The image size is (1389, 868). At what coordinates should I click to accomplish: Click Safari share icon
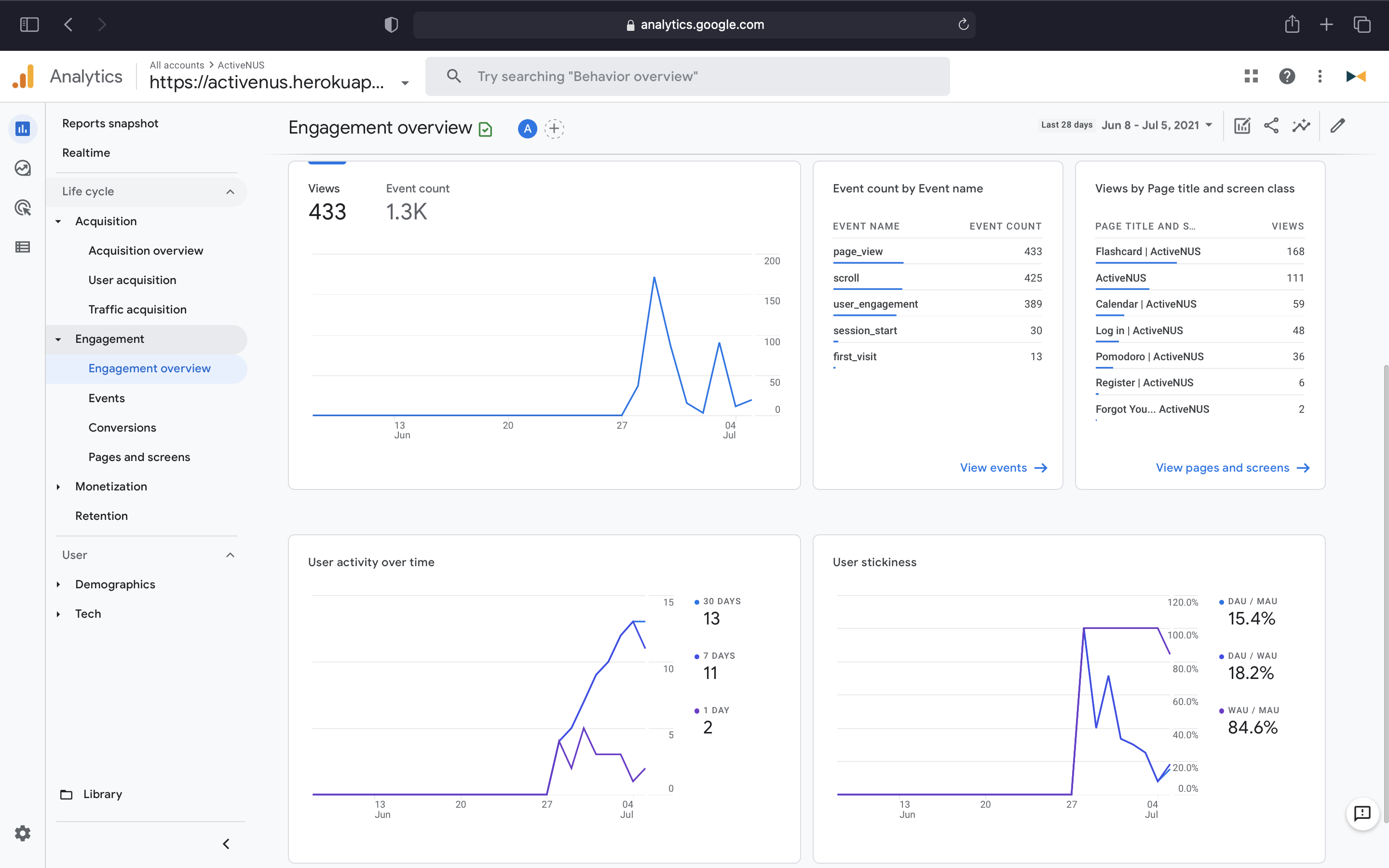pos(1292,25)
